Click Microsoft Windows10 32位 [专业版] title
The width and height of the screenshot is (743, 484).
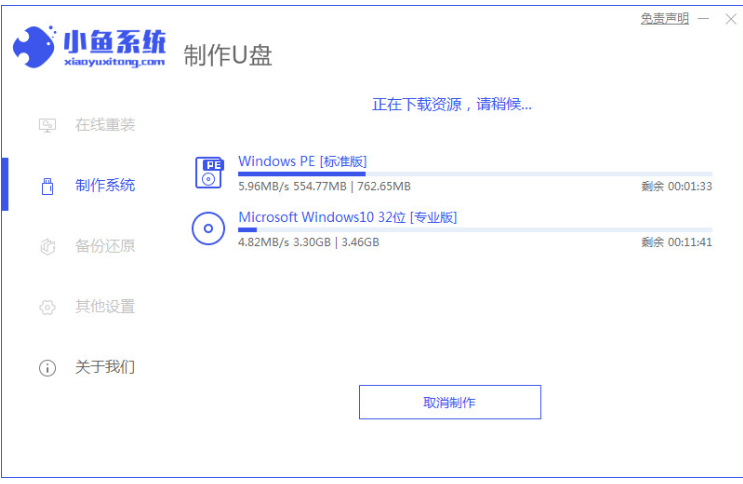click(x=347, y=218)
